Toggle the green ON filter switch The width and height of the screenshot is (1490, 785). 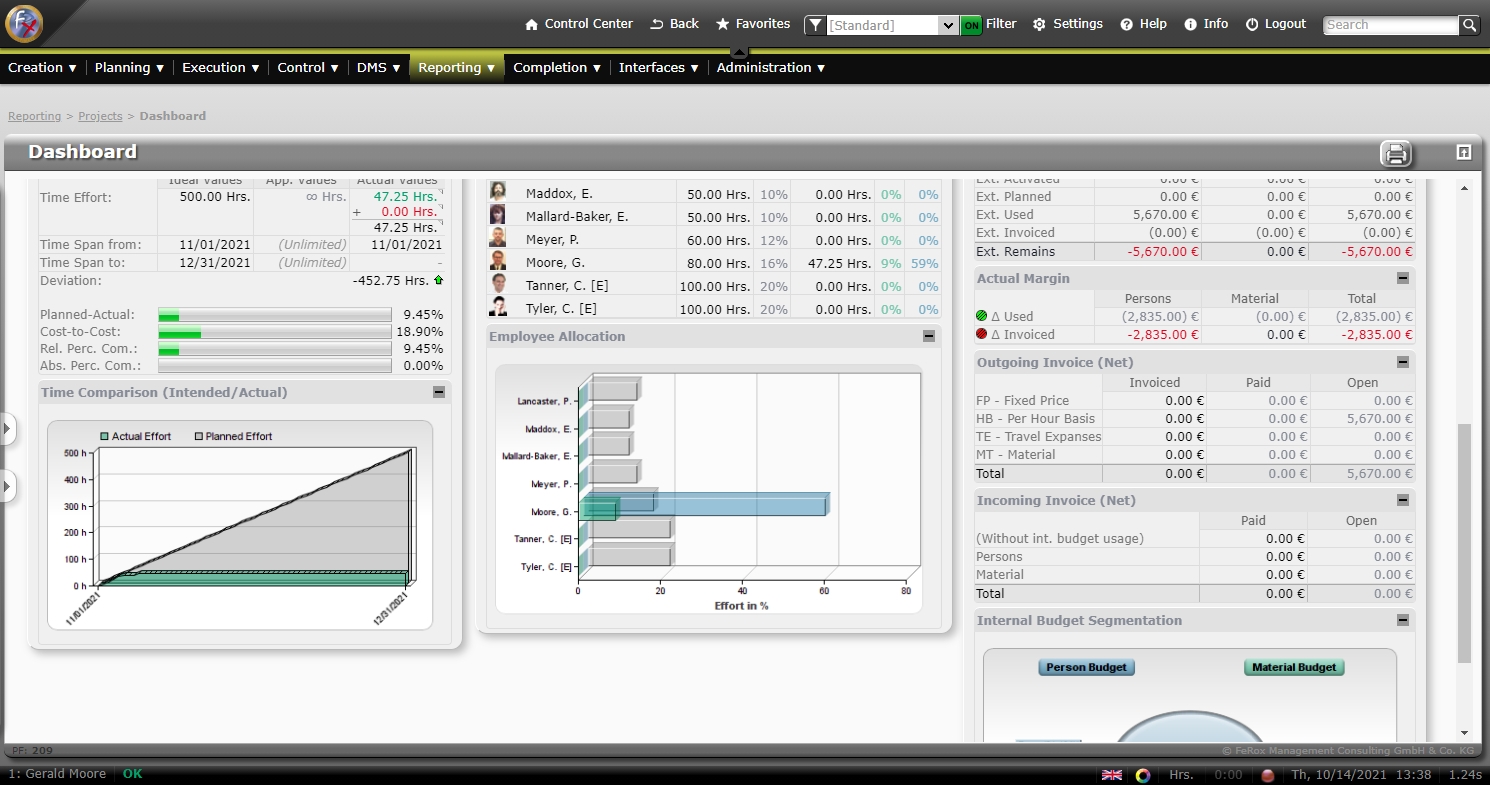[971, 25]
